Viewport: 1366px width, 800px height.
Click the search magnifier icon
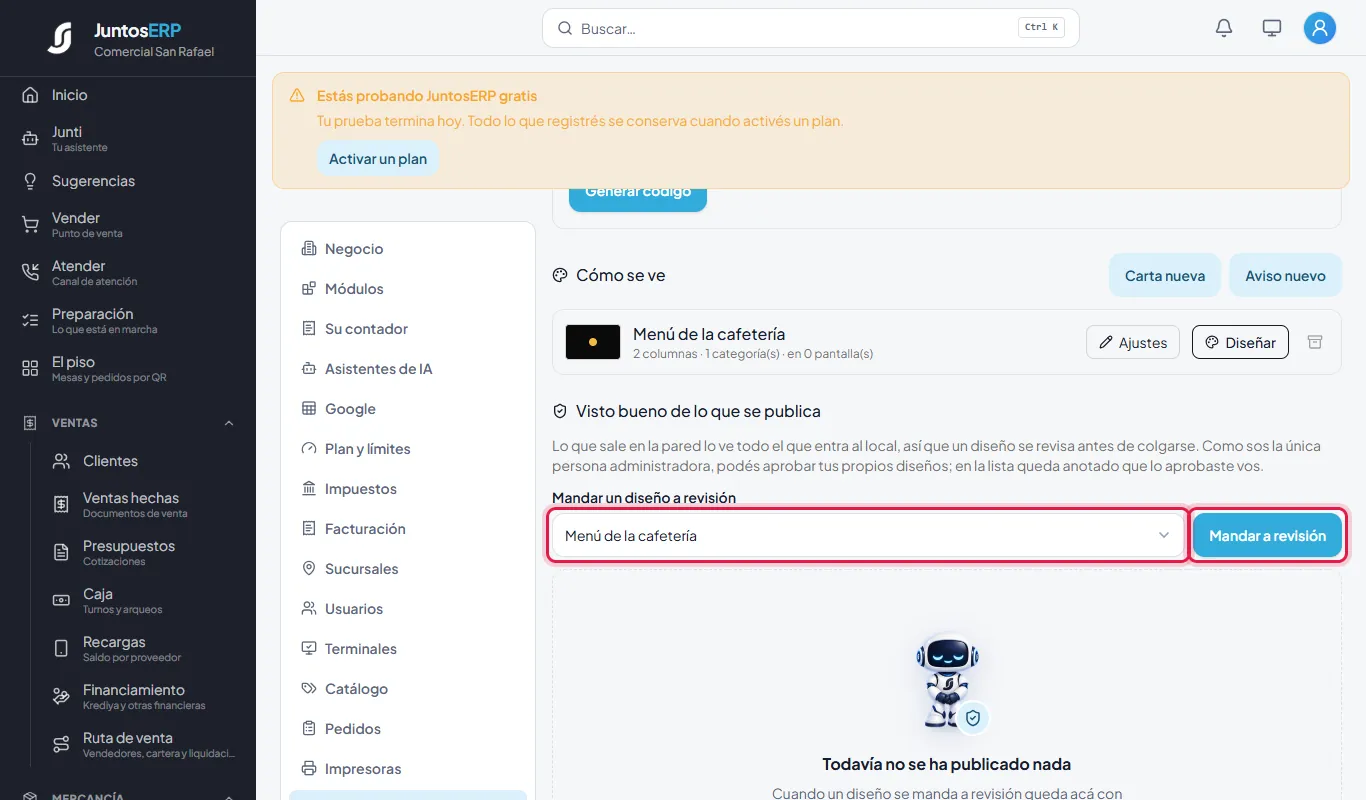(565, 28)
